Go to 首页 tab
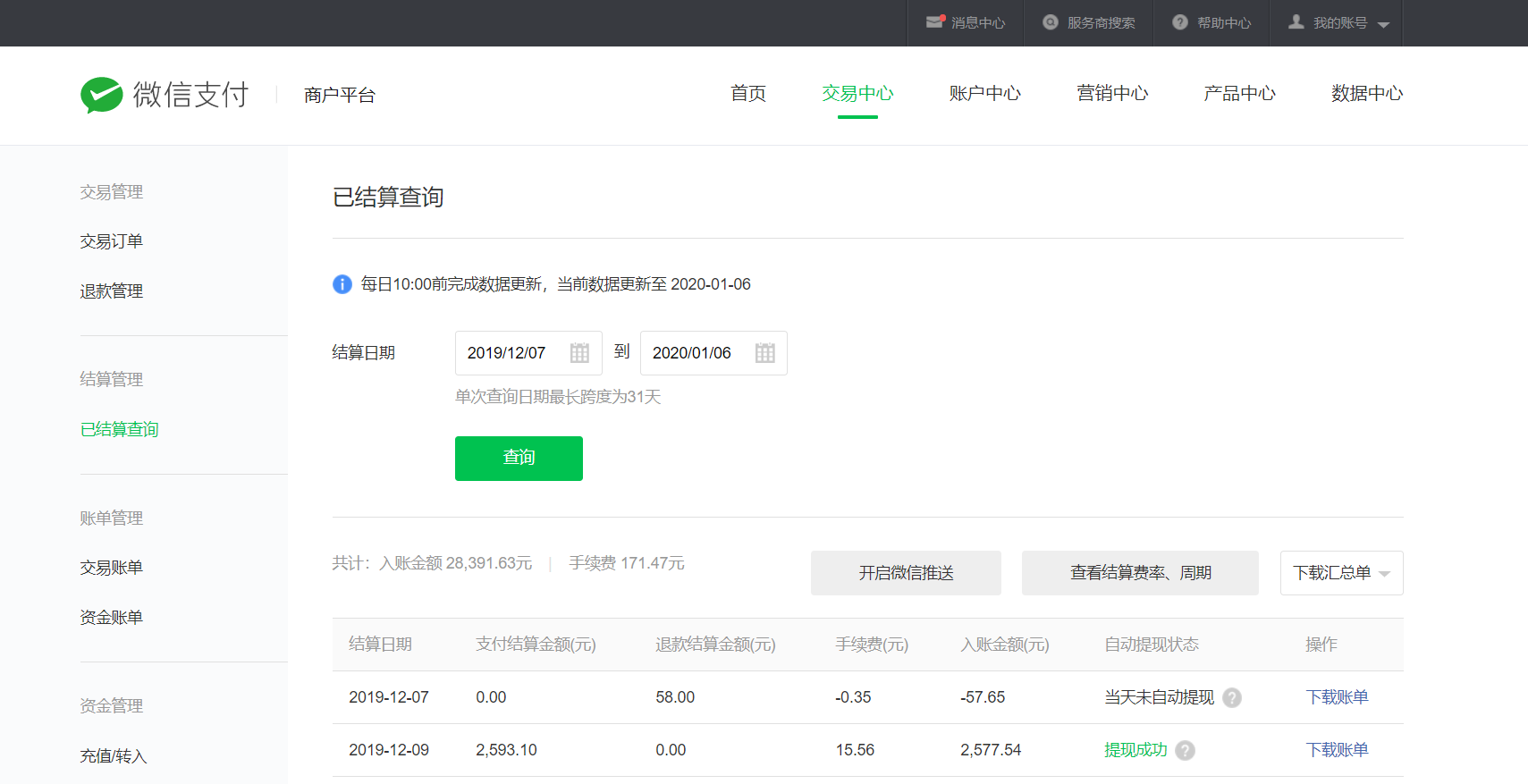Screen dimensions: 1528x784 pyautogui.click(x=748, y=93)
